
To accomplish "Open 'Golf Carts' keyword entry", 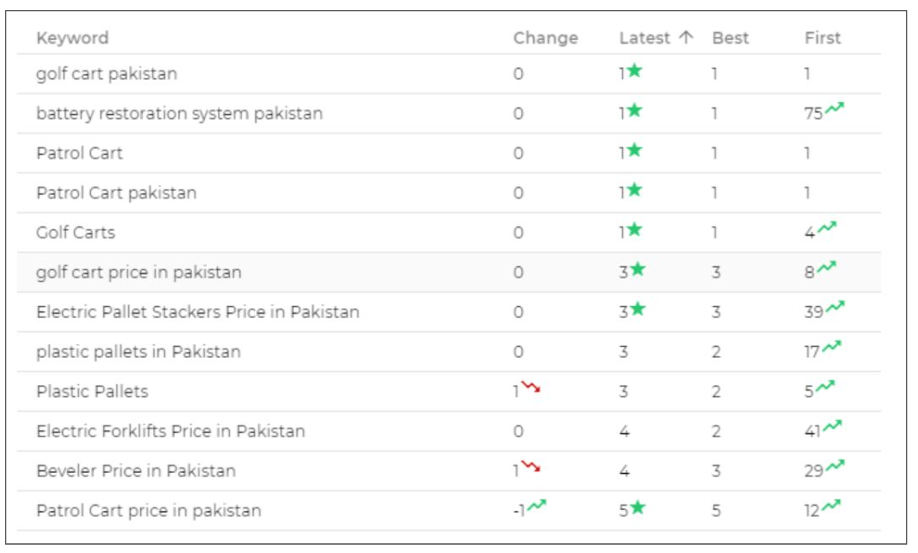I will tap(75, 232).
